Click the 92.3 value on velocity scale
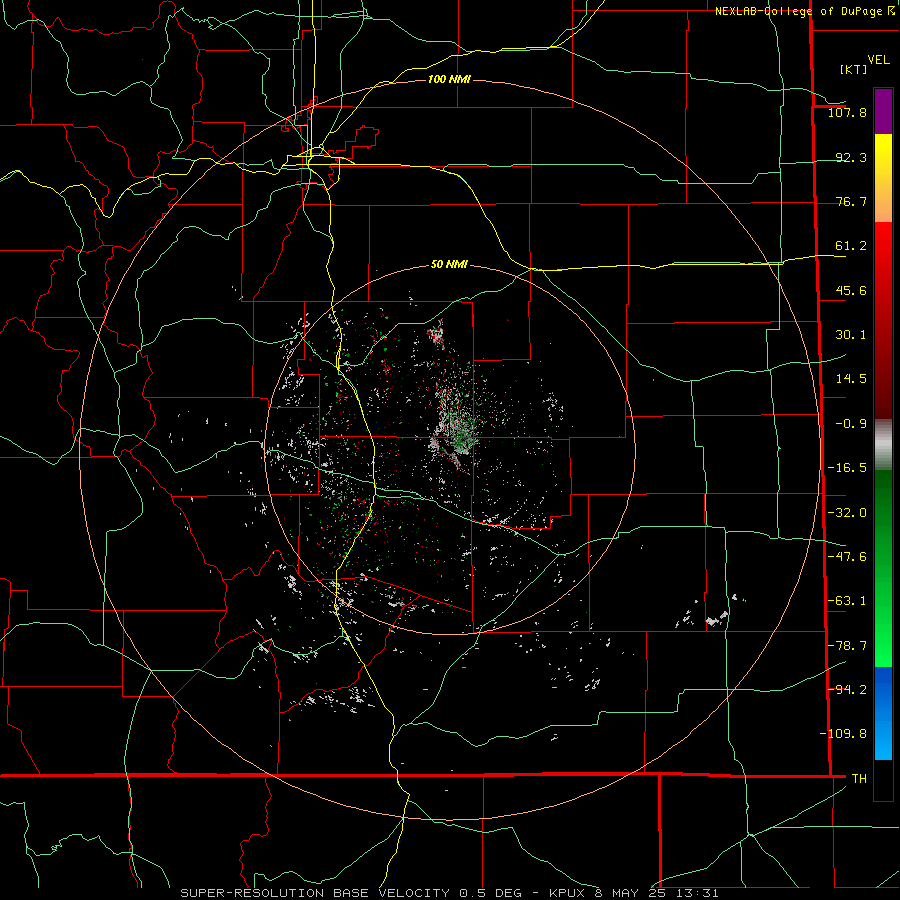900x900 pixels. pos(851,157)
